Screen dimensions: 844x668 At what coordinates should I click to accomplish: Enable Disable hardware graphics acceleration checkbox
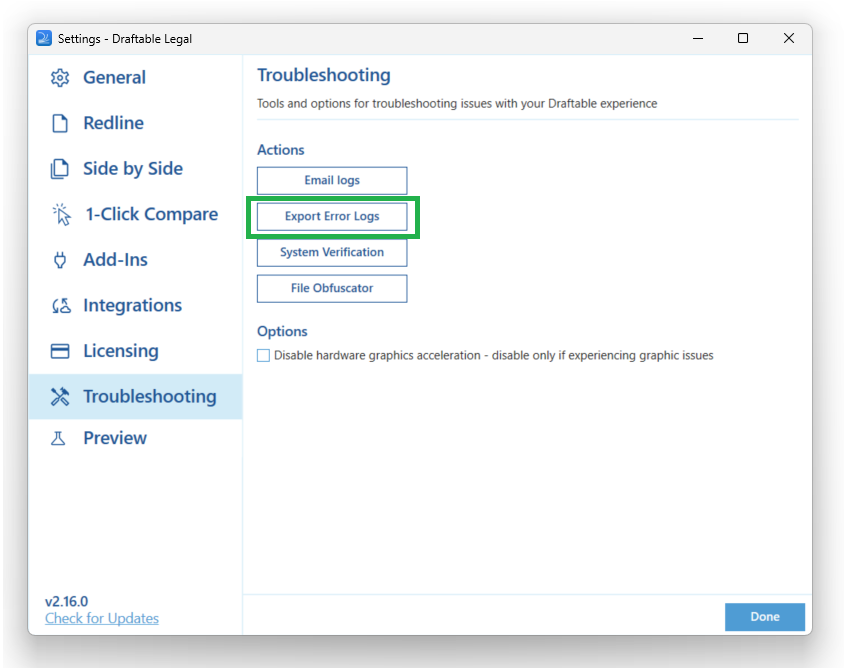pyautogui.click(x=263, y=356)
